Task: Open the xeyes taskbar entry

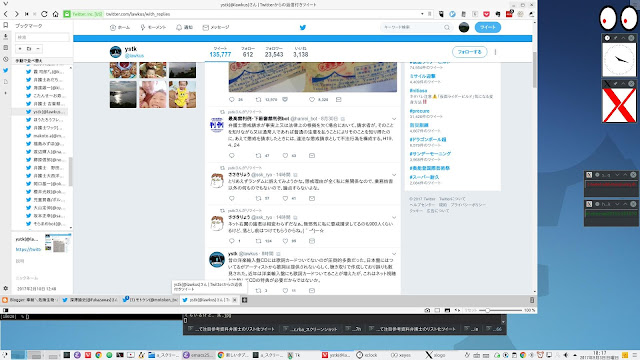Action: 402,355
